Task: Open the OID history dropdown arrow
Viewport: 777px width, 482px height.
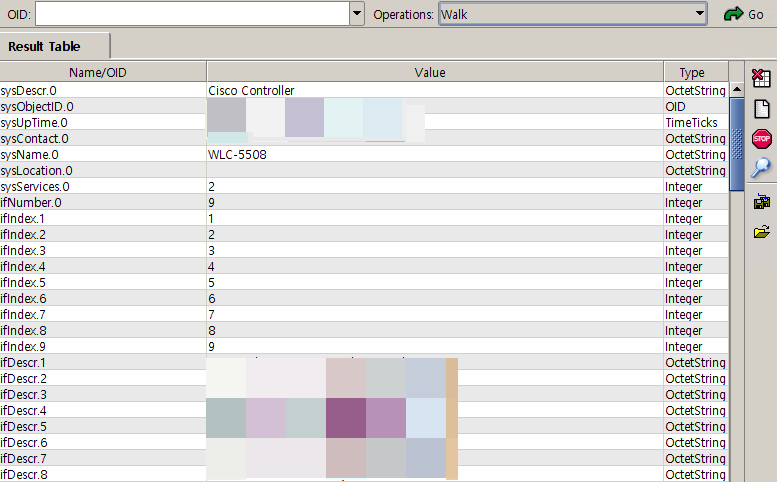Action: (x=357, y=14)
